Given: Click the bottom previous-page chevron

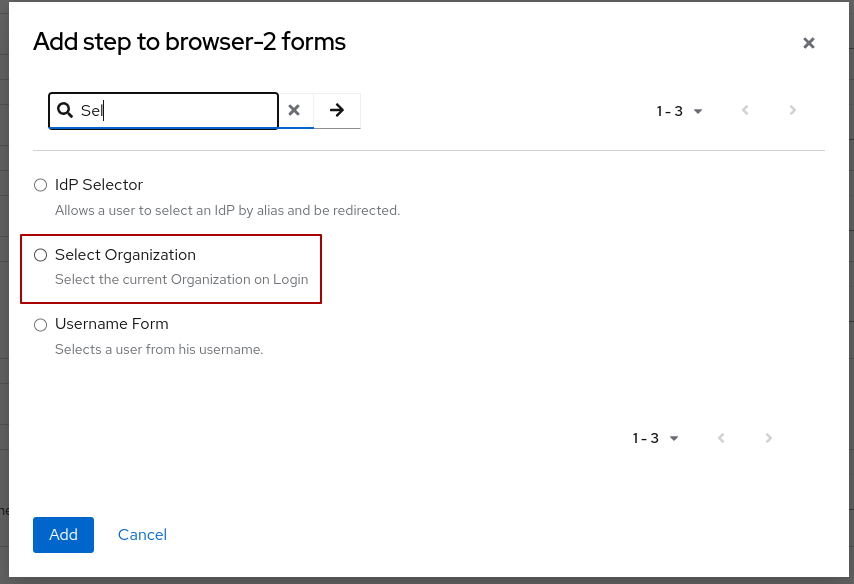Looking at the screenshot, I should [721, 438].
